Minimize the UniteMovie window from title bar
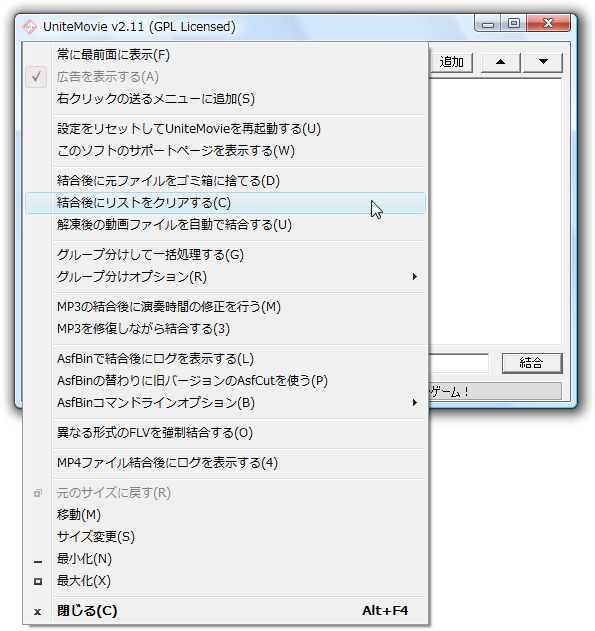Screen dimensions: 595x631 [x=488, y=24]
